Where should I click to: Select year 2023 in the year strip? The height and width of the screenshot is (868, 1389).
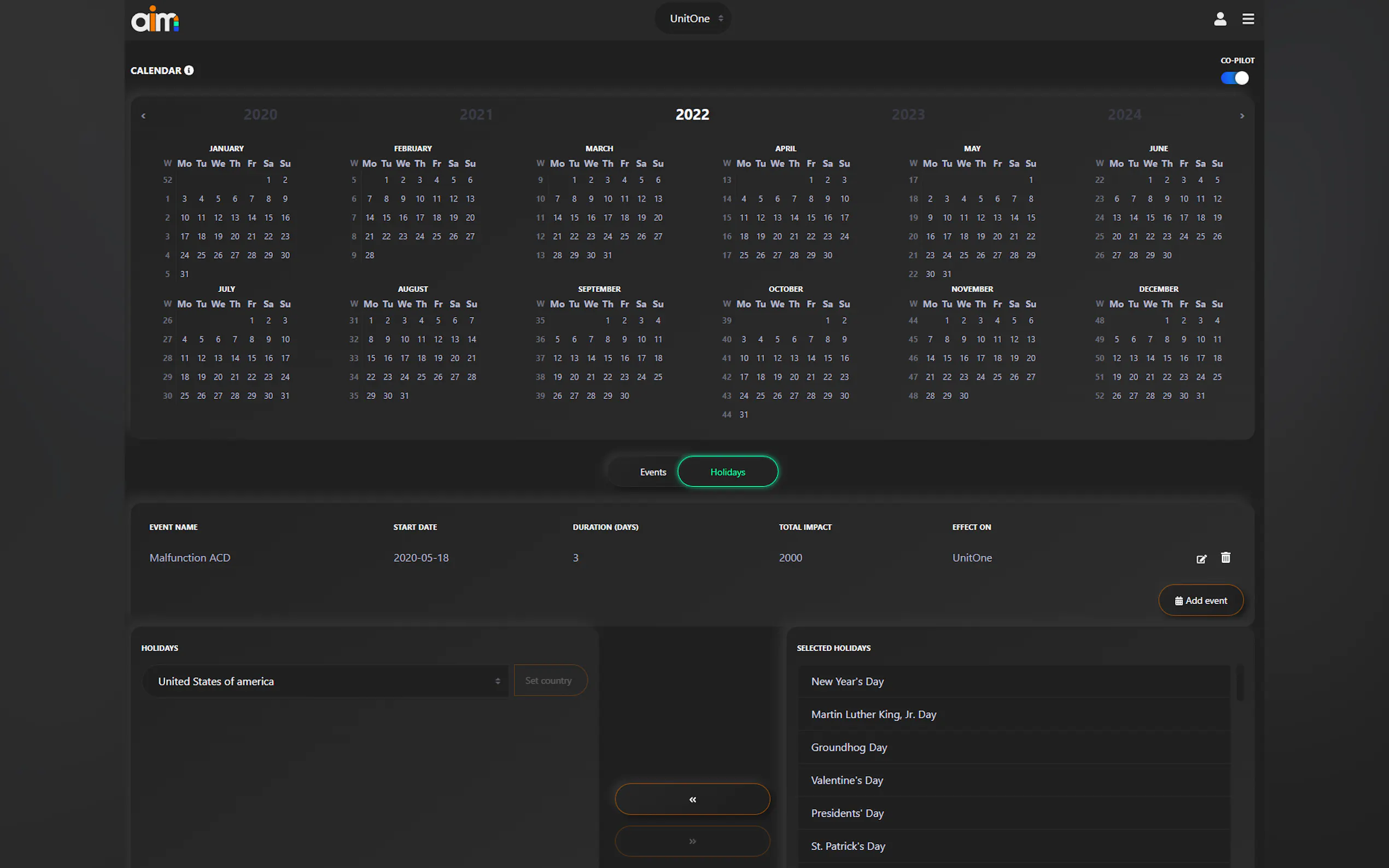(x=908, y=114)
